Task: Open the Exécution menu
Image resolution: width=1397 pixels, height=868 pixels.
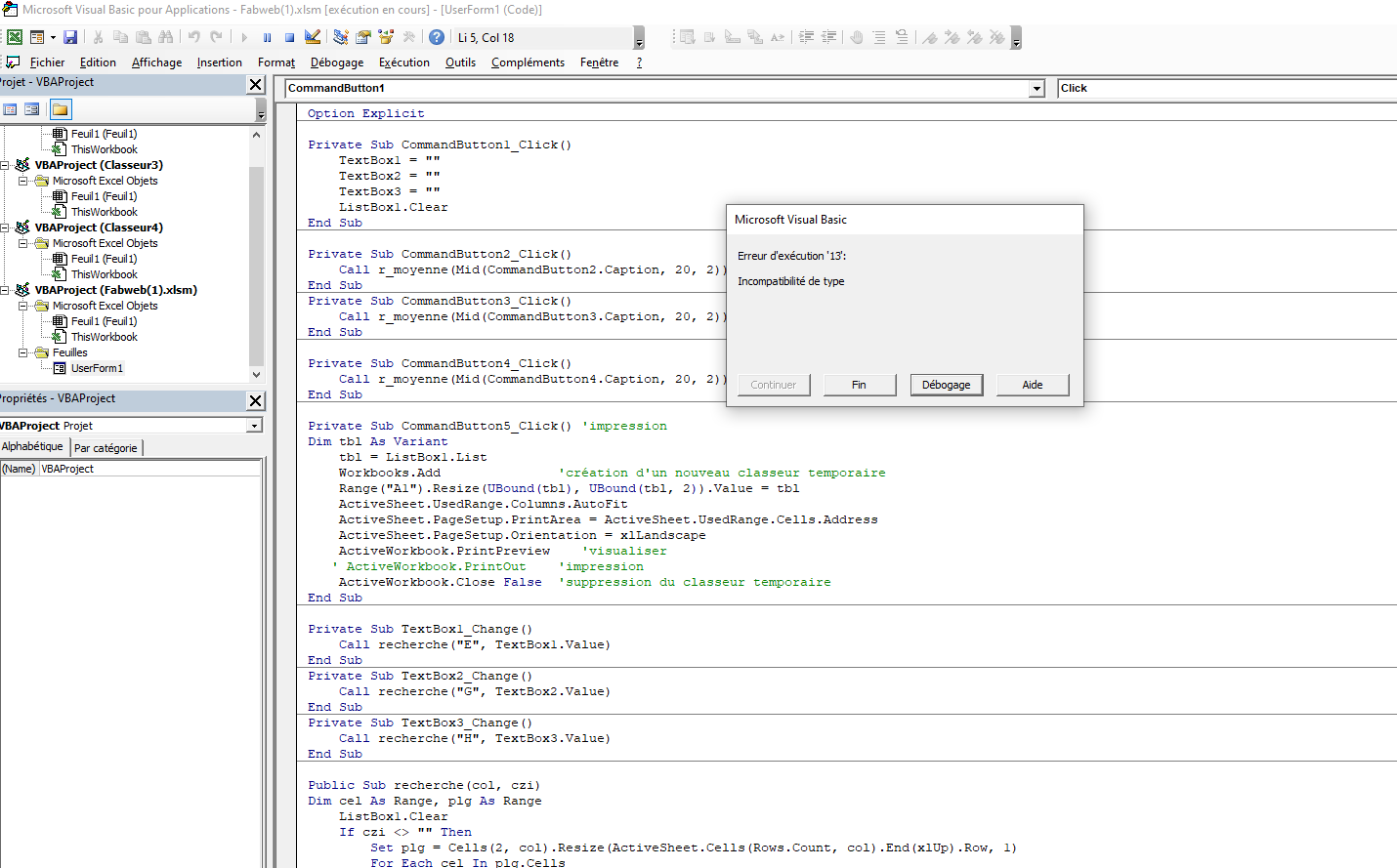Action: pos(404,62)
